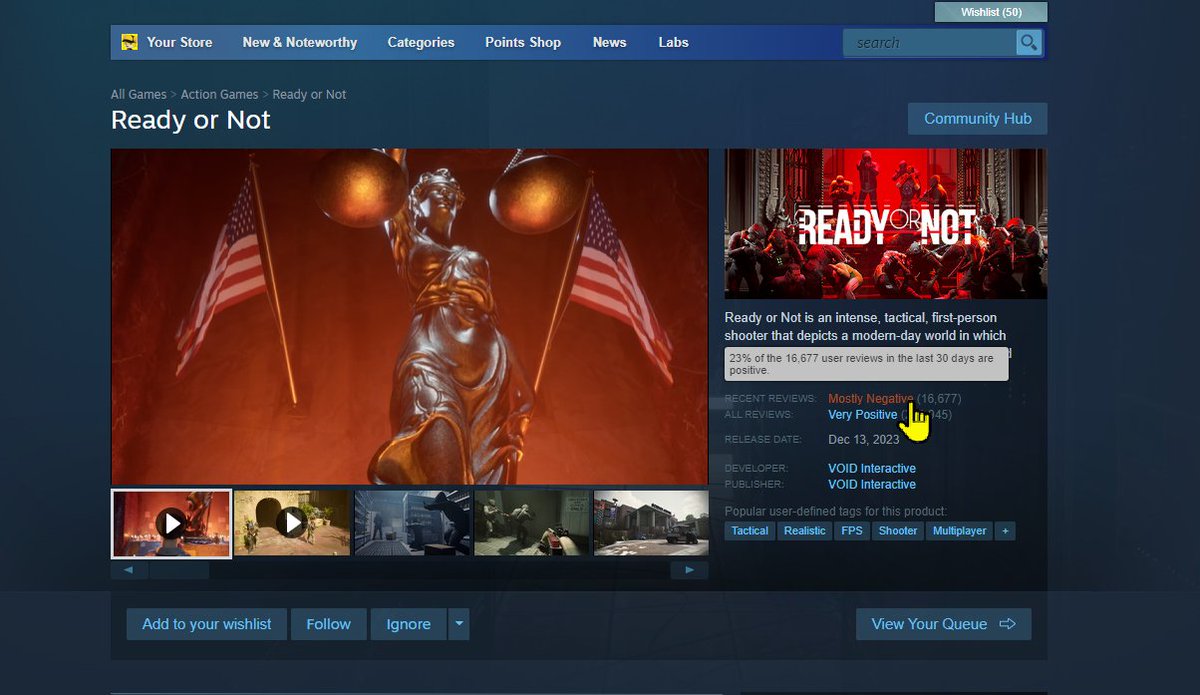Click the Wishlist (50) button
Image resolution: width=1200 pixels, height=695 pixels.
[x=991, y=12]
